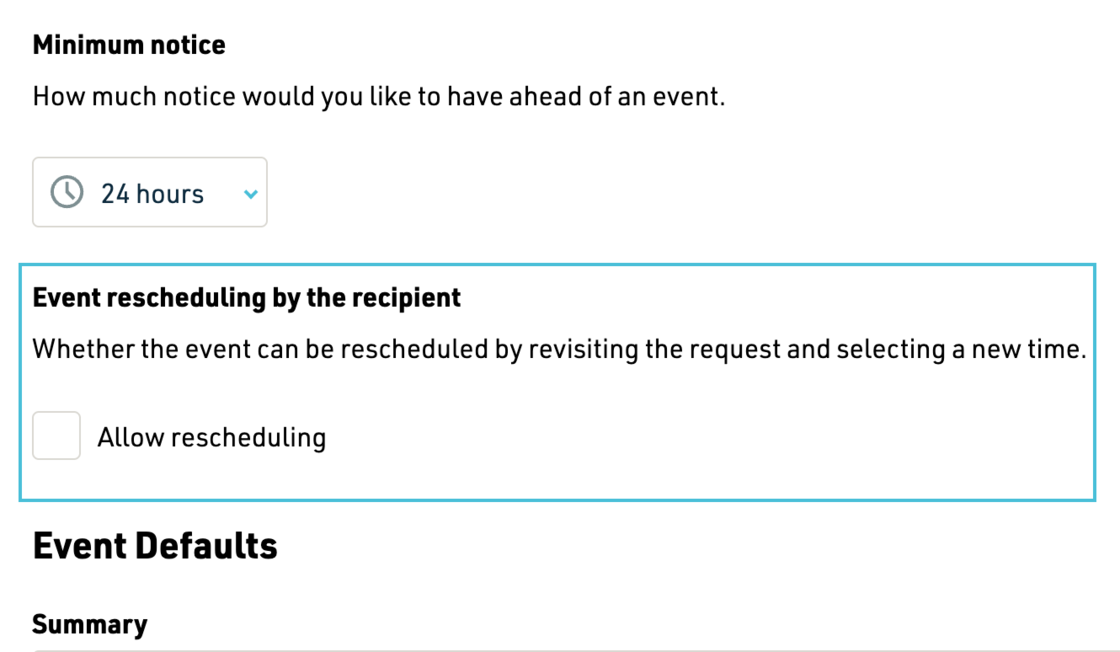Click the "Allow rescheduling" checkbox label
1120x652 pixels.
pyautogui.click(x=211, y=437)
